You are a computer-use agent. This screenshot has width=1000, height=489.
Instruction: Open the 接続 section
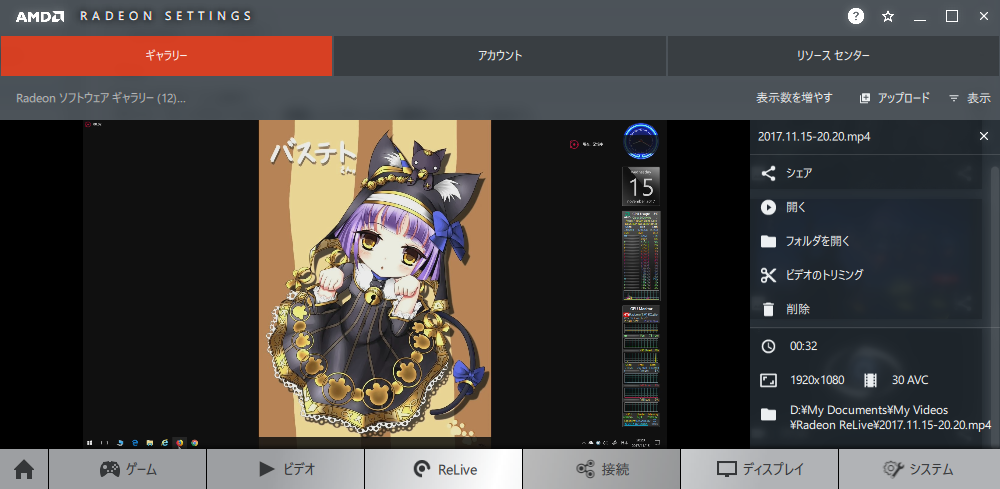coord(602,469)
